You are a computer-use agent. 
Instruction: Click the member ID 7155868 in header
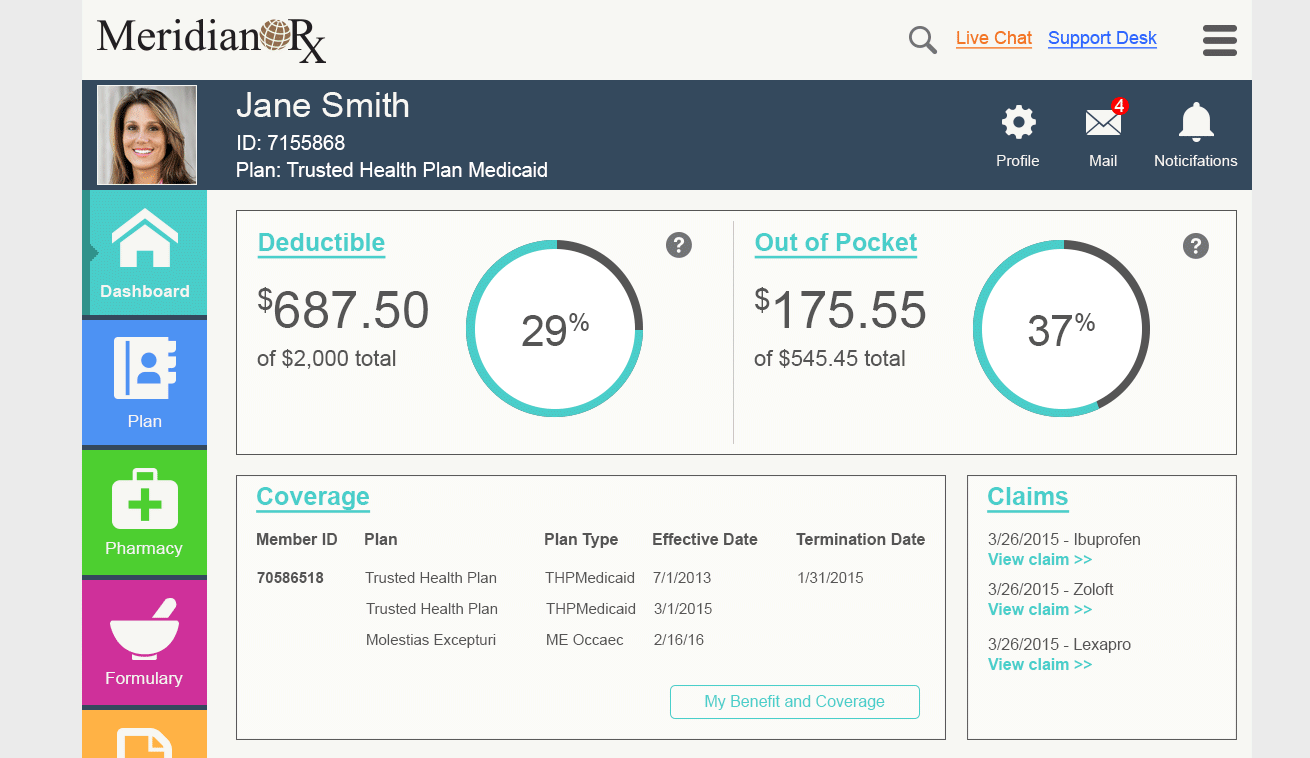coord(291,143)
